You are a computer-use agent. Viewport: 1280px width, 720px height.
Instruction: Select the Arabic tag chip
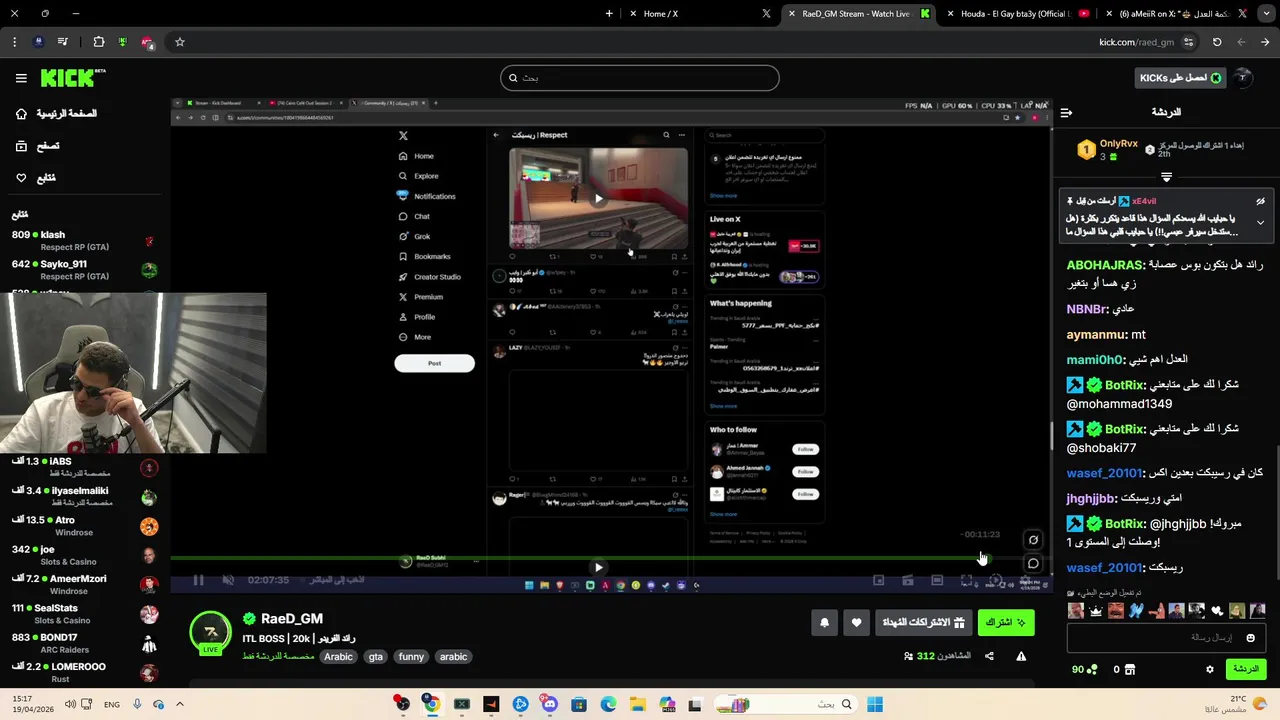pyautogui.click(x=338, y=657)
